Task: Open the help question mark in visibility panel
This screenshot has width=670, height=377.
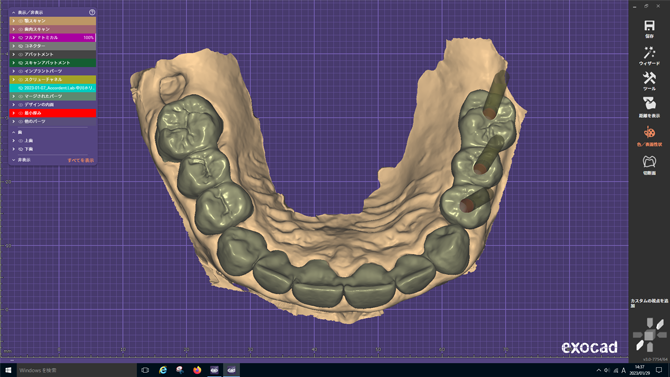Action: 92,12
